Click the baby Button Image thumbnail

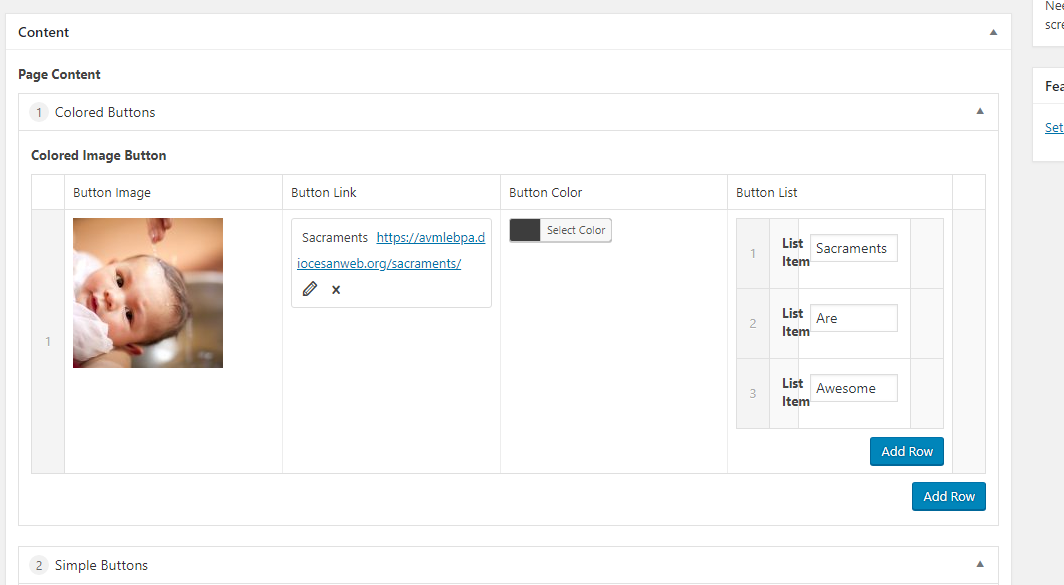148,293
